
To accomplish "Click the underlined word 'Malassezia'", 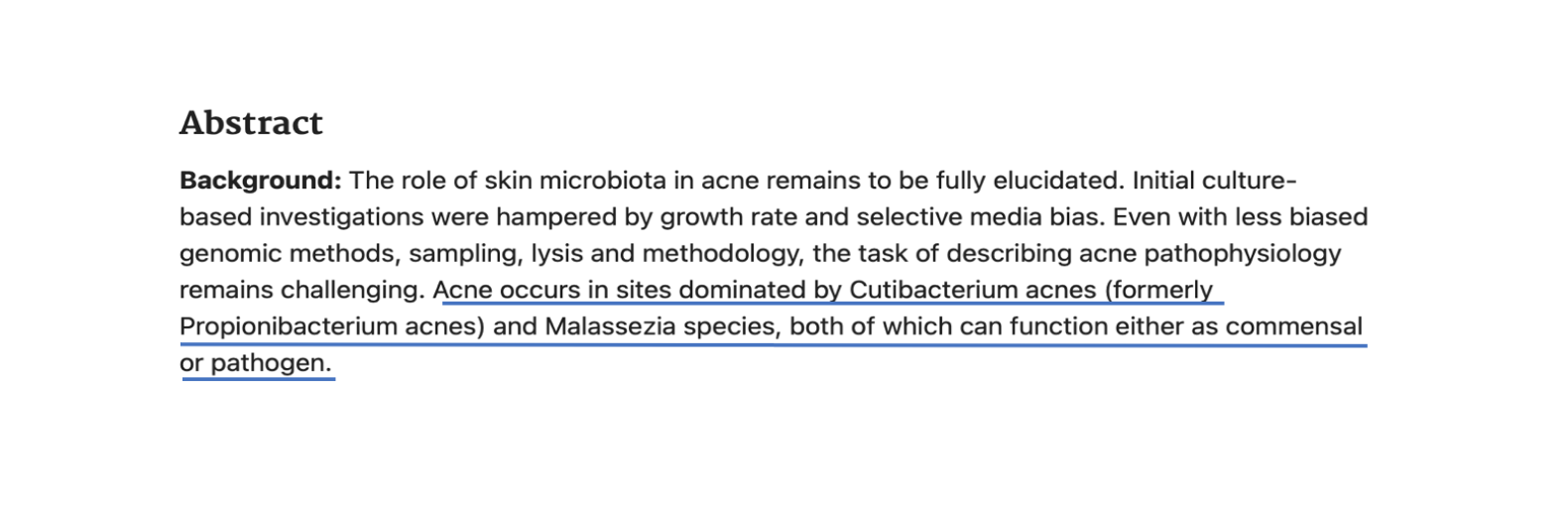I will pos(609,326).
